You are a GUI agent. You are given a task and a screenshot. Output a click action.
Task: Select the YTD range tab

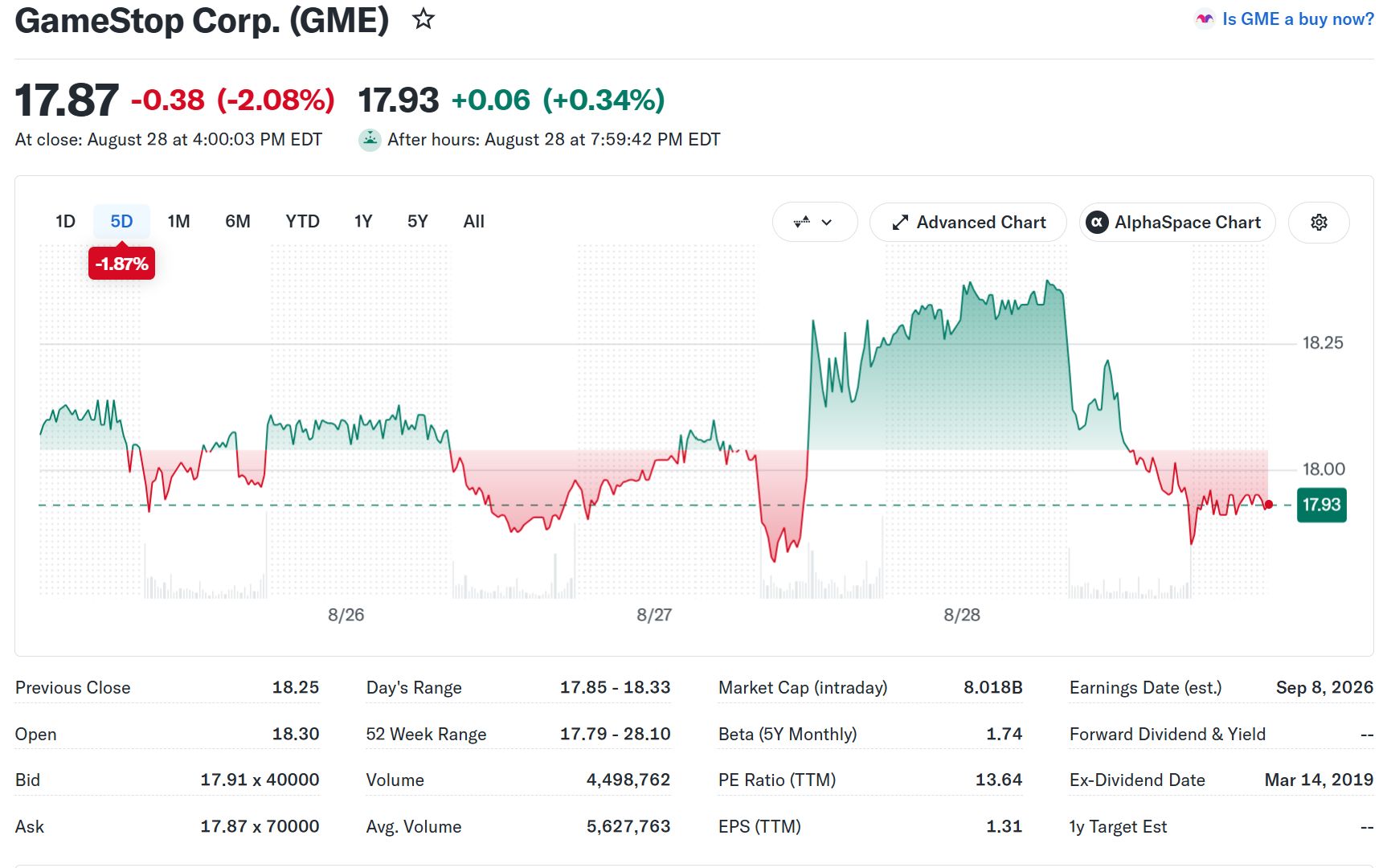point(302,221)
